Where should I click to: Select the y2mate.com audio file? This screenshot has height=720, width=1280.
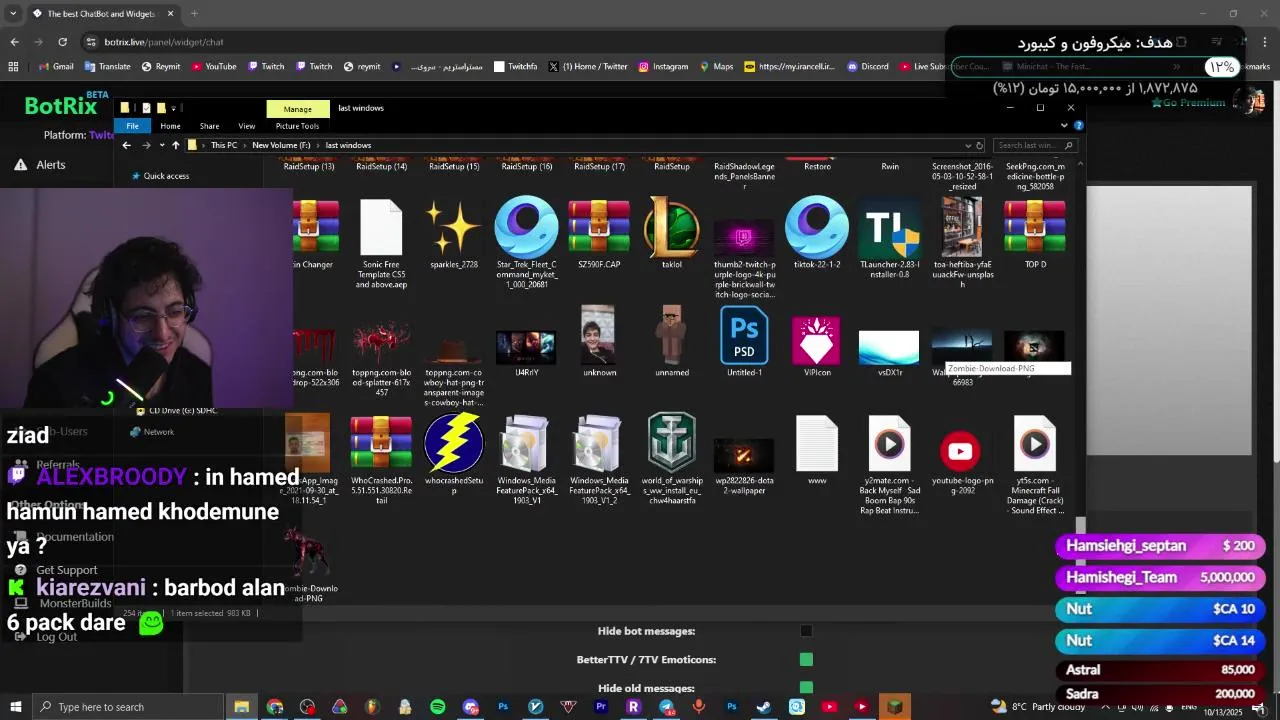(889, 465)
